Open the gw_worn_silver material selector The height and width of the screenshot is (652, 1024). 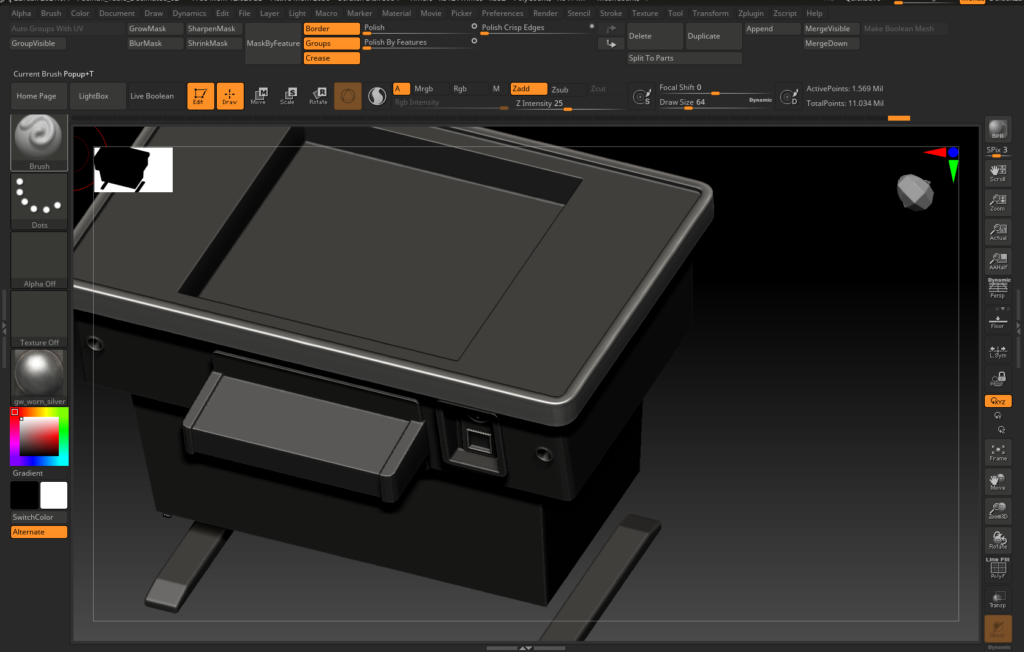[39, 378]
